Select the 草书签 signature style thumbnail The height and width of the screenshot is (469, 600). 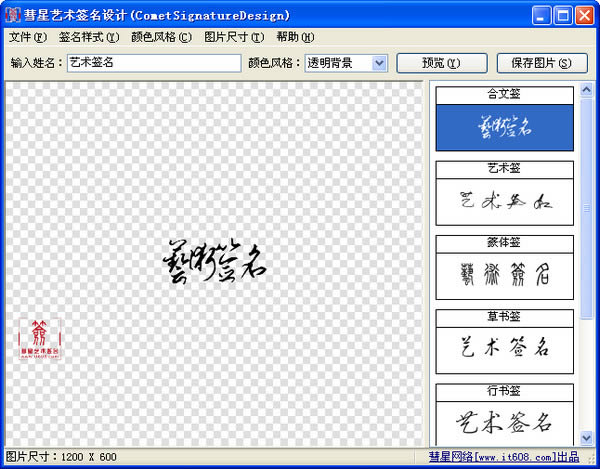(504, 349)
